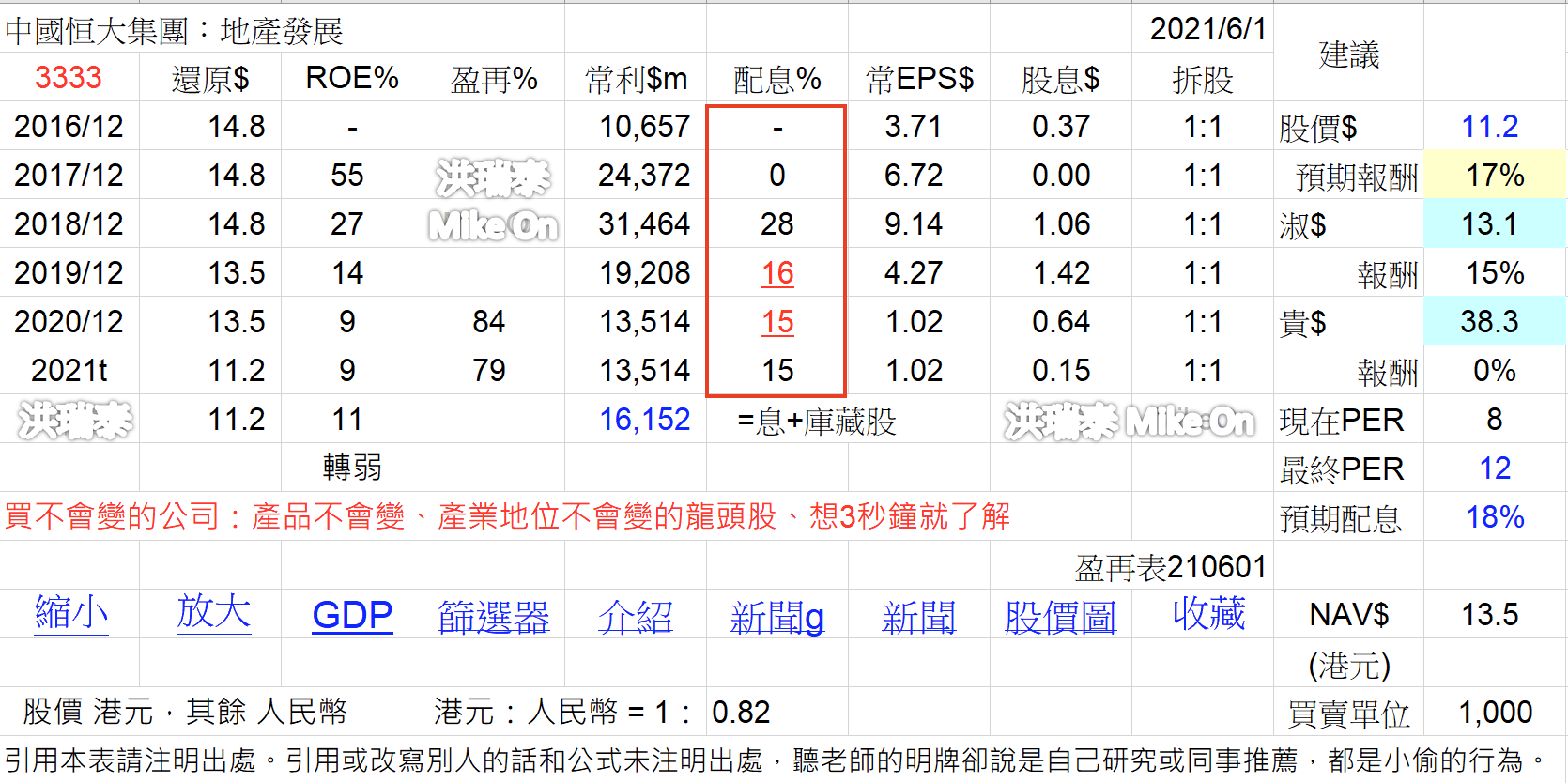Select the 買賣單位 value 1,000
Screen dimensions: 1568x783
coord(1495,712)
